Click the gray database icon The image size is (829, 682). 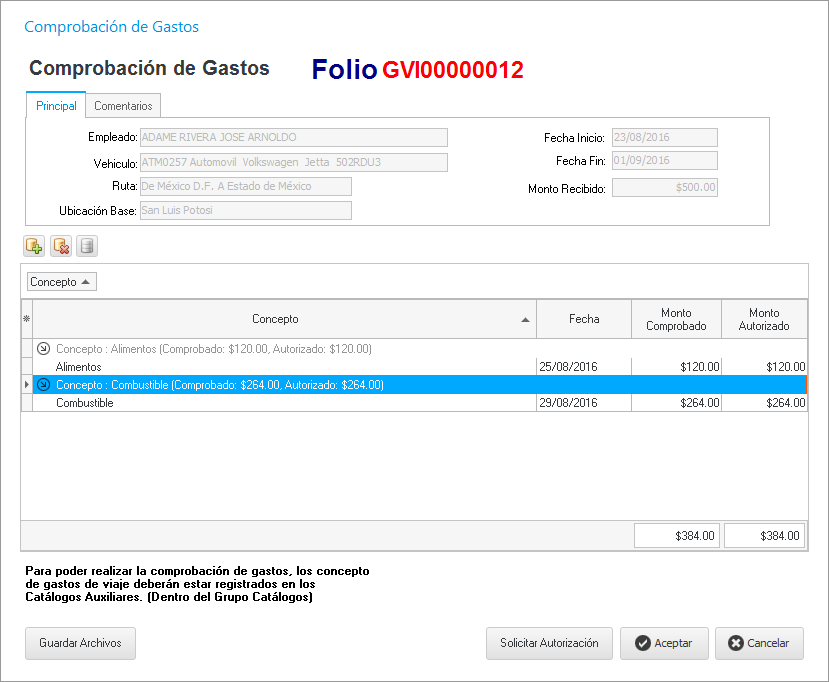87,246
